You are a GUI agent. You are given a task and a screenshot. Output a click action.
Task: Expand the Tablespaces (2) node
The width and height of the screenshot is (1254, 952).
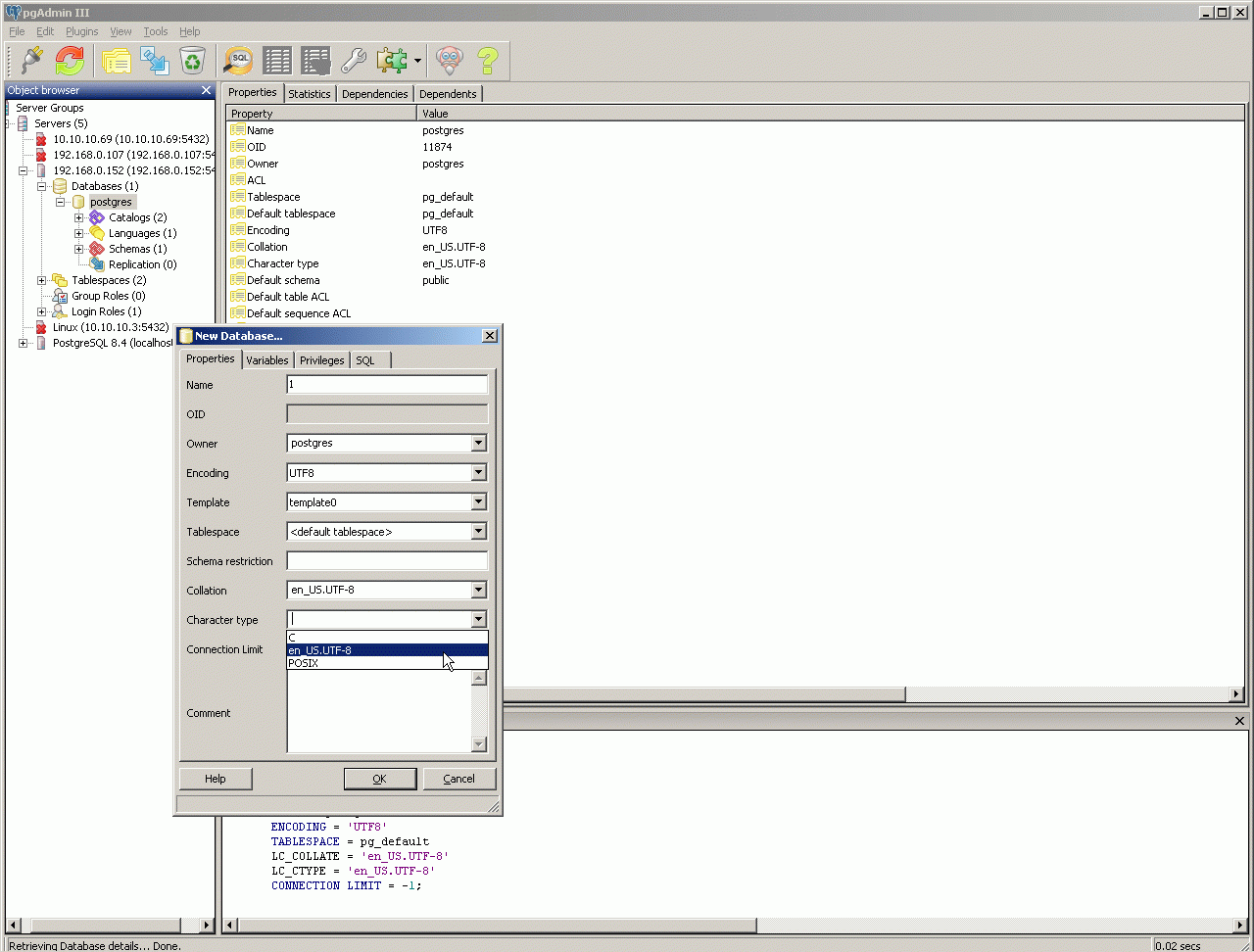coord(42,280)
